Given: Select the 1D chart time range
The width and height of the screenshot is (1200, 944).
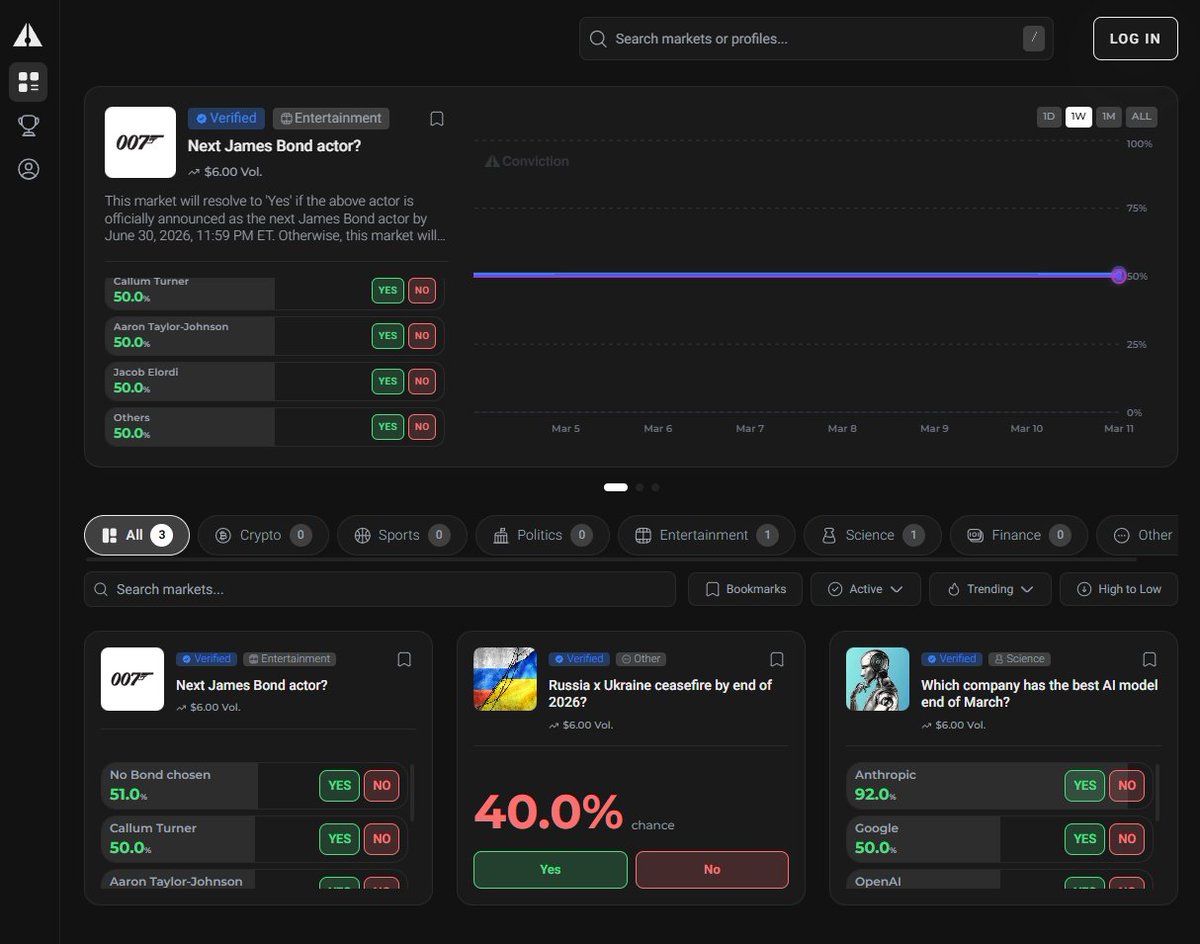Looking at the screenshot, I should click(x=1048, y=117).
